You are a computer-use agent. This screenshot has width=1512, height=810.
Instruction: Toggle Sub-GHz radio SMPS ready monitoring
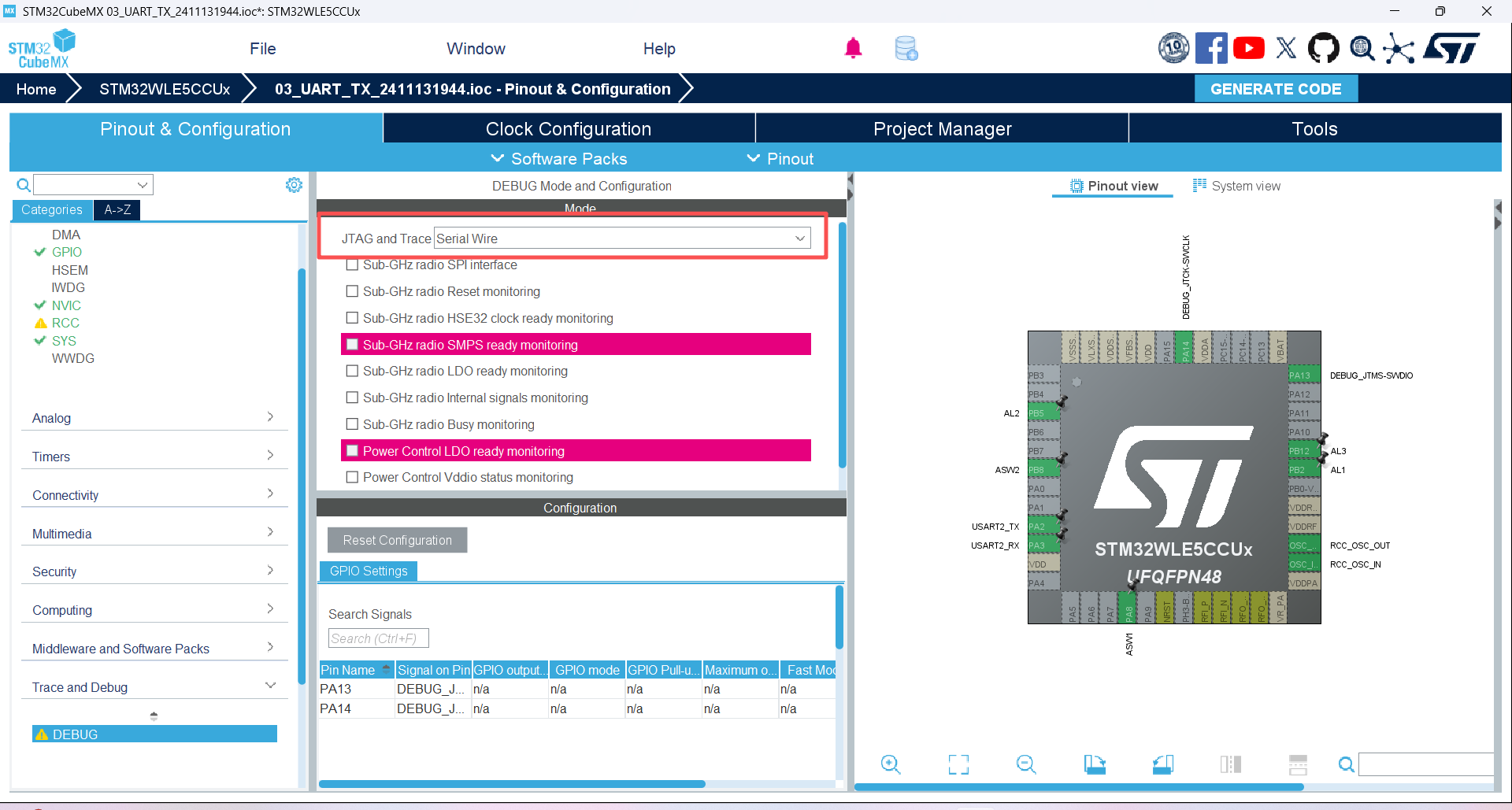point(352,345)
